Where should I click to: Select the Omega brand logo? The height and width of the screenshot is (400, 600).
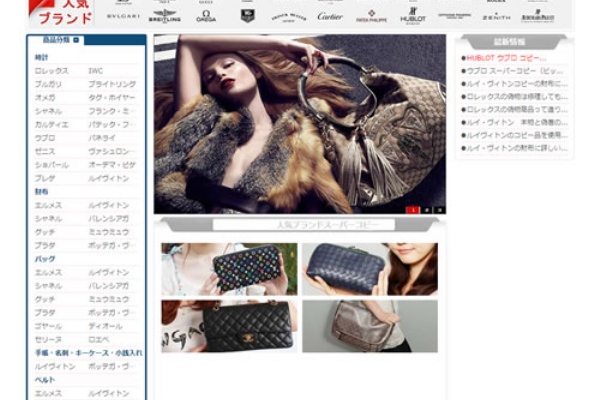pos(206,16)
